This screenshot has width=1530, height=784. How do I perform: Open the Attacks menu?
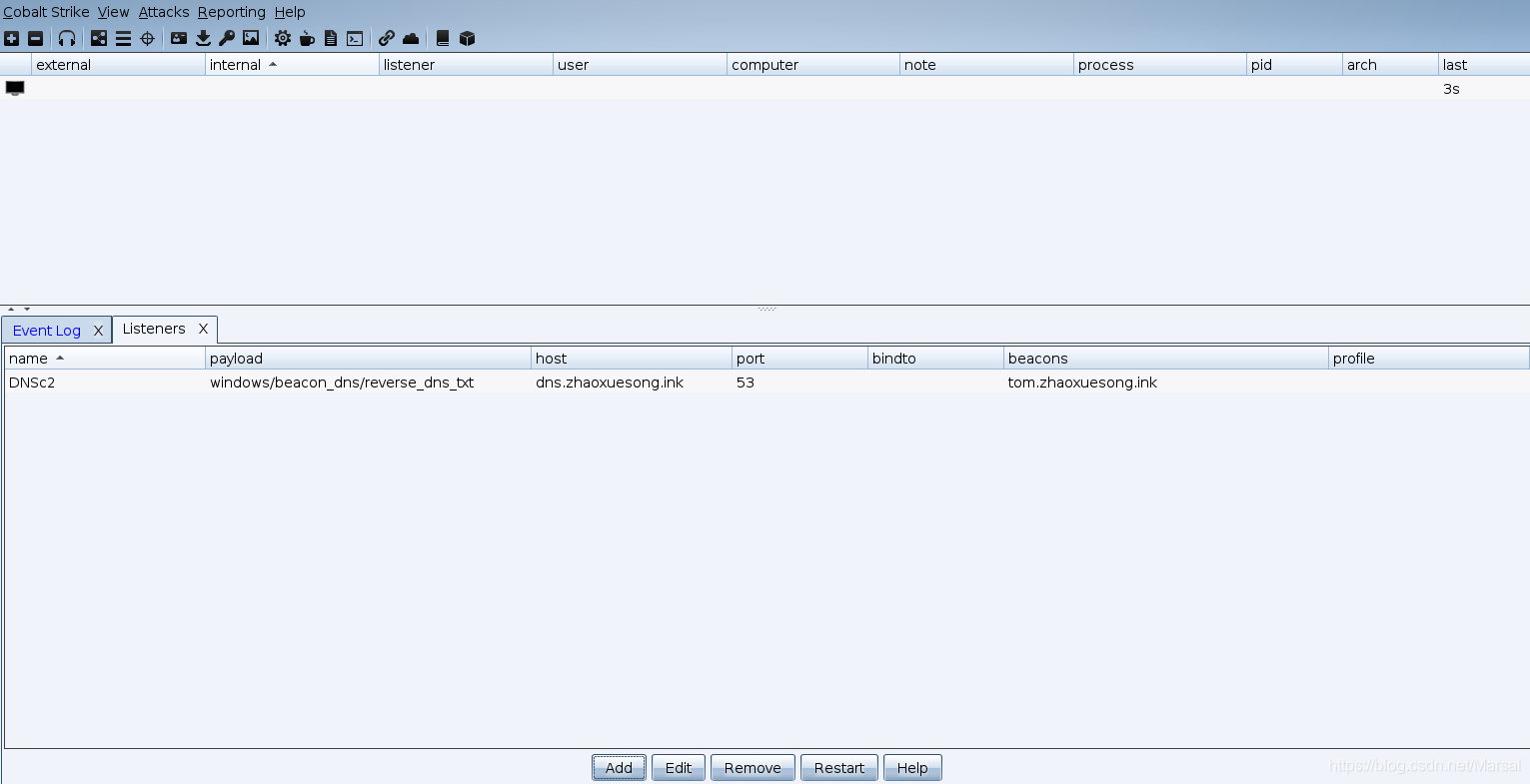[x=163, y=12]
